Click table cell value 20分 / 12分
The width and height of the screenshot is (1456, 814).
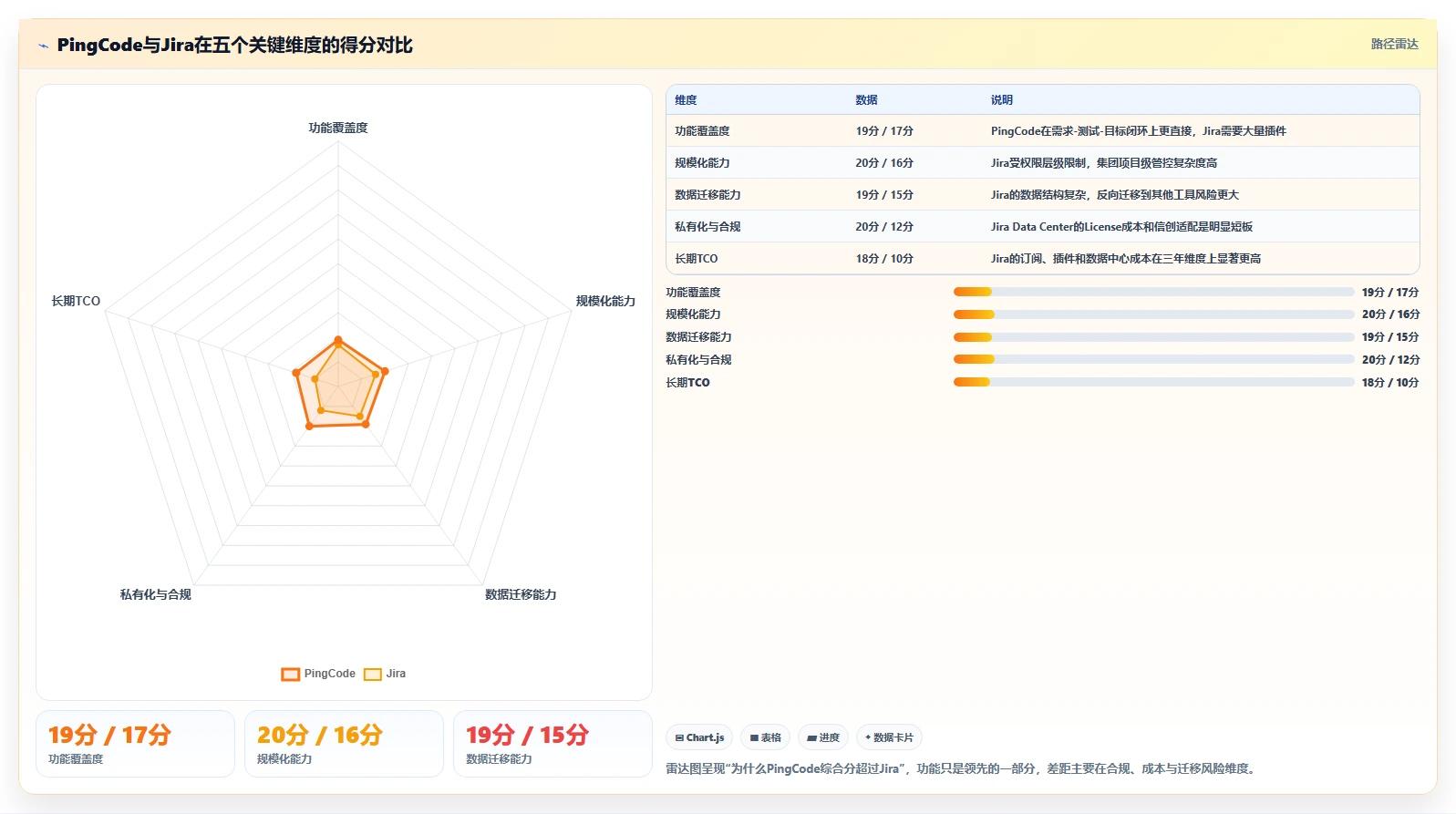click(884, 227)
